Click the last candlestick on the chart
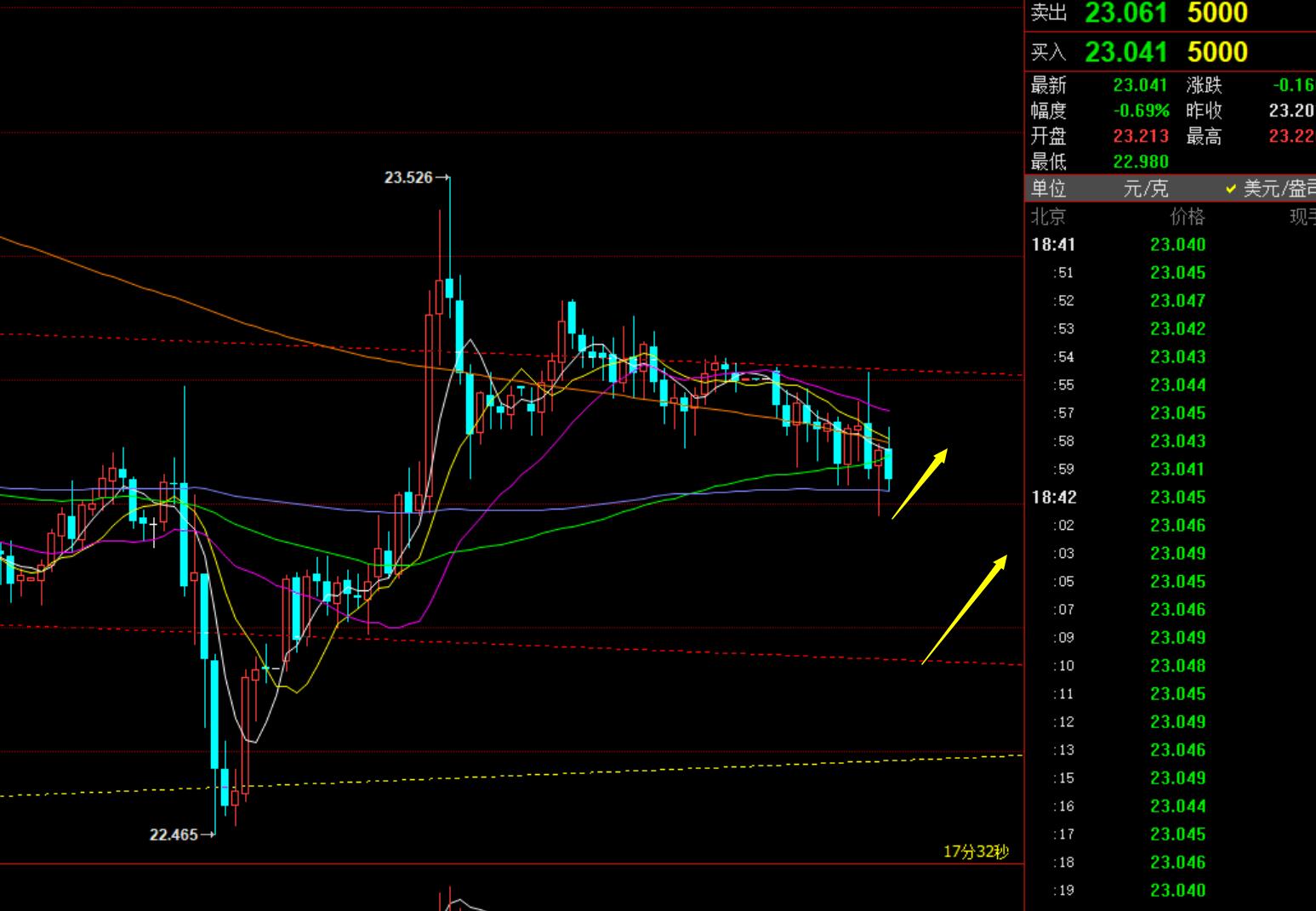Viewport: 1316px width, 911px height. [x=889, y=464]
